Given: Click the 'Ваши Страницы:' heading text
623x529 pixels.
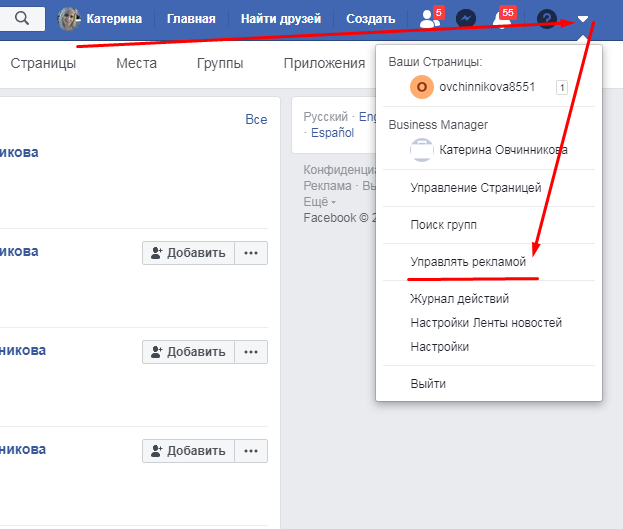Looking at the screenshot, I should [x=435, y=62].
